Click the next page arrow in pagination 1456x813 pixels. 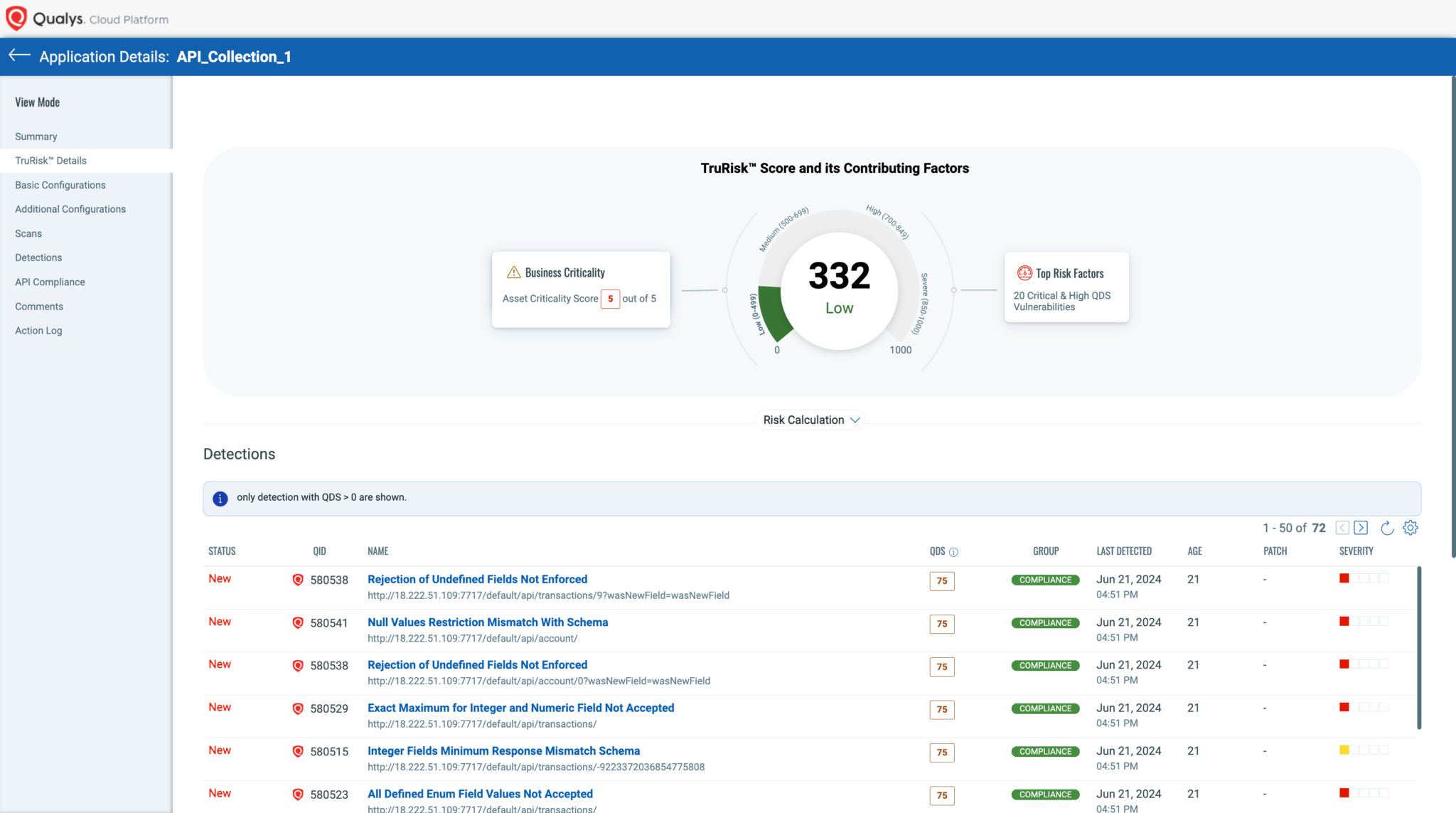1361,528
